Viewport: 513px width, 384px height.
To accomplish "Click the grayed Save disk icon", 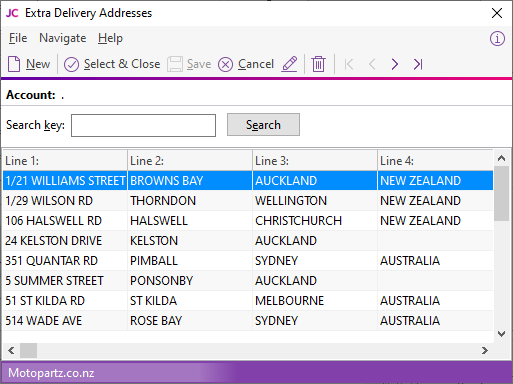I will (x=175, y=64).
